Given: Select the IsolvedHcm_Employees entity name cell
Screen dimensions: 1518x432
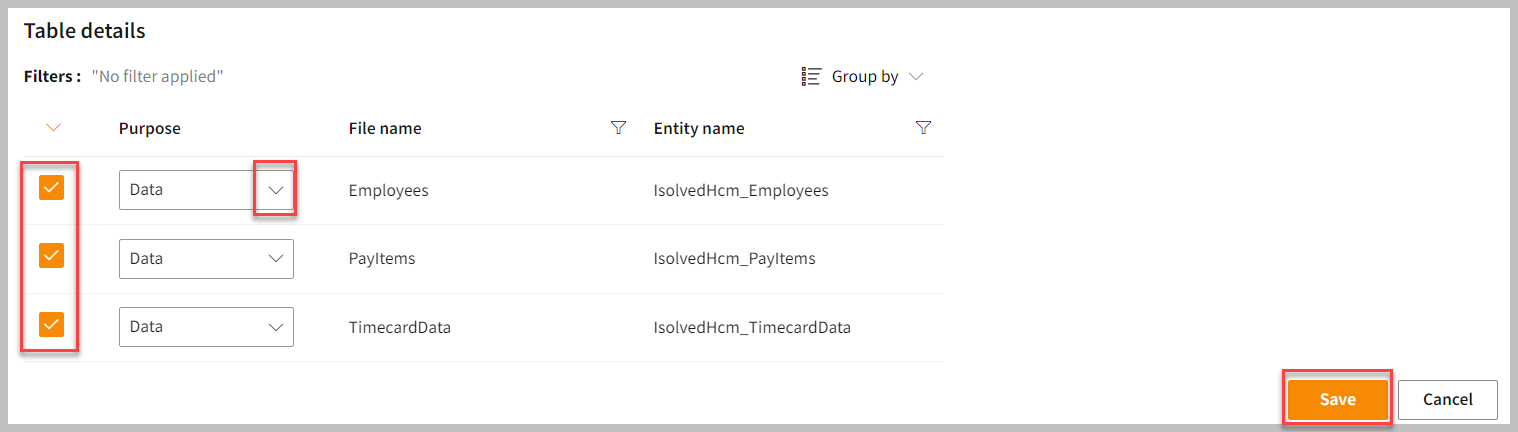Looking at the screenshot, I should pyautogui.click(x=741, y=190).
